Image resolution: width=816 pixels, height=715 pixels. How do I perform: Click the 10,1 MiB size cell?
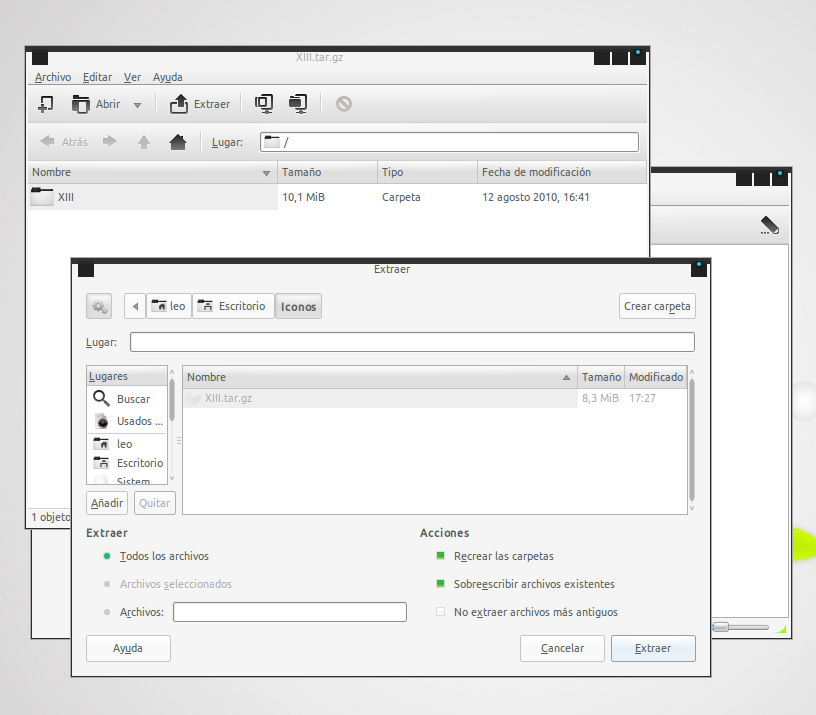[x=303, y=197]
